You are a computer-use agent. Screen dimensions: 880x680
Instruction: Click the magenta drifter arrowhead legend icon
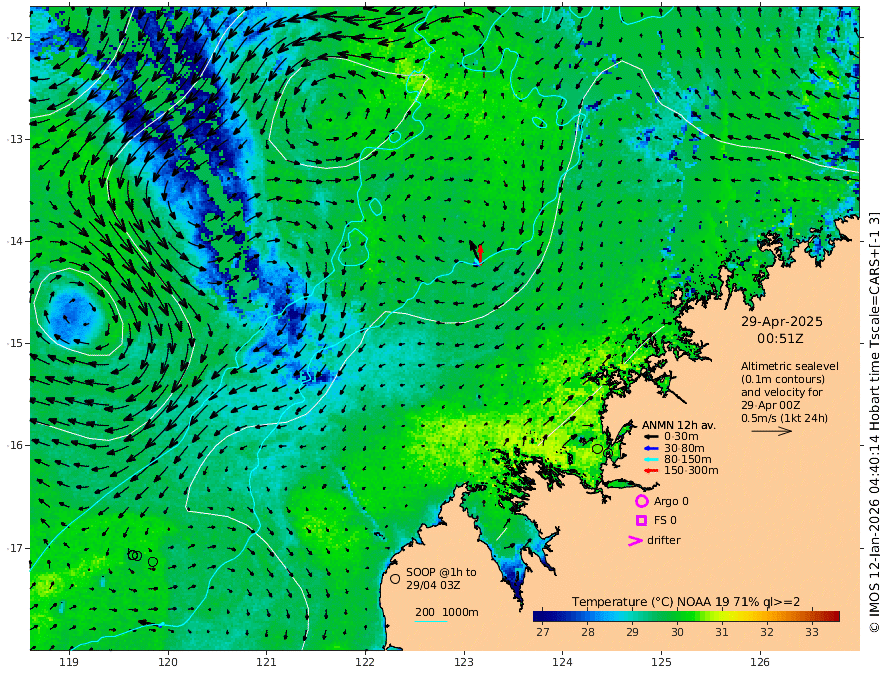[635, 541]
